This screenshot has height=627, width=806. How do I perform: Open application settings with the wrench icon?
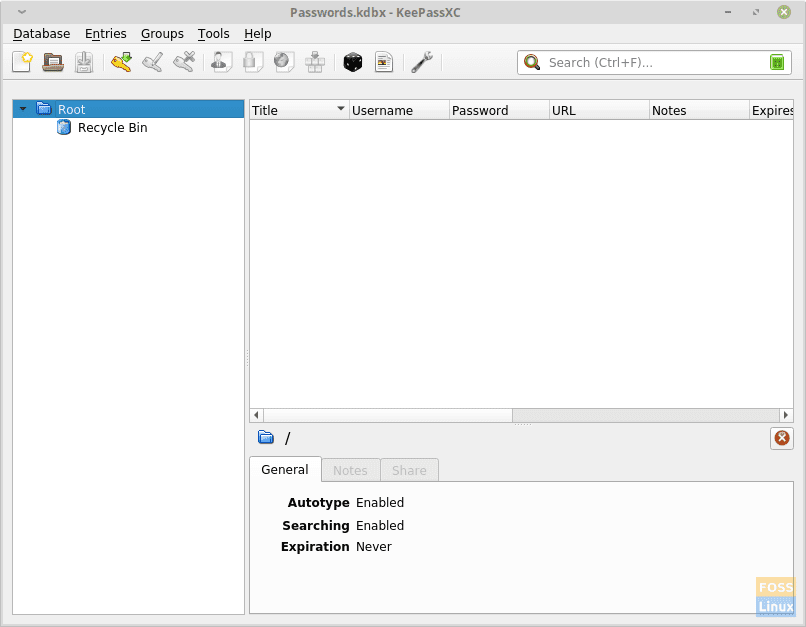click(x=422, y=61)
